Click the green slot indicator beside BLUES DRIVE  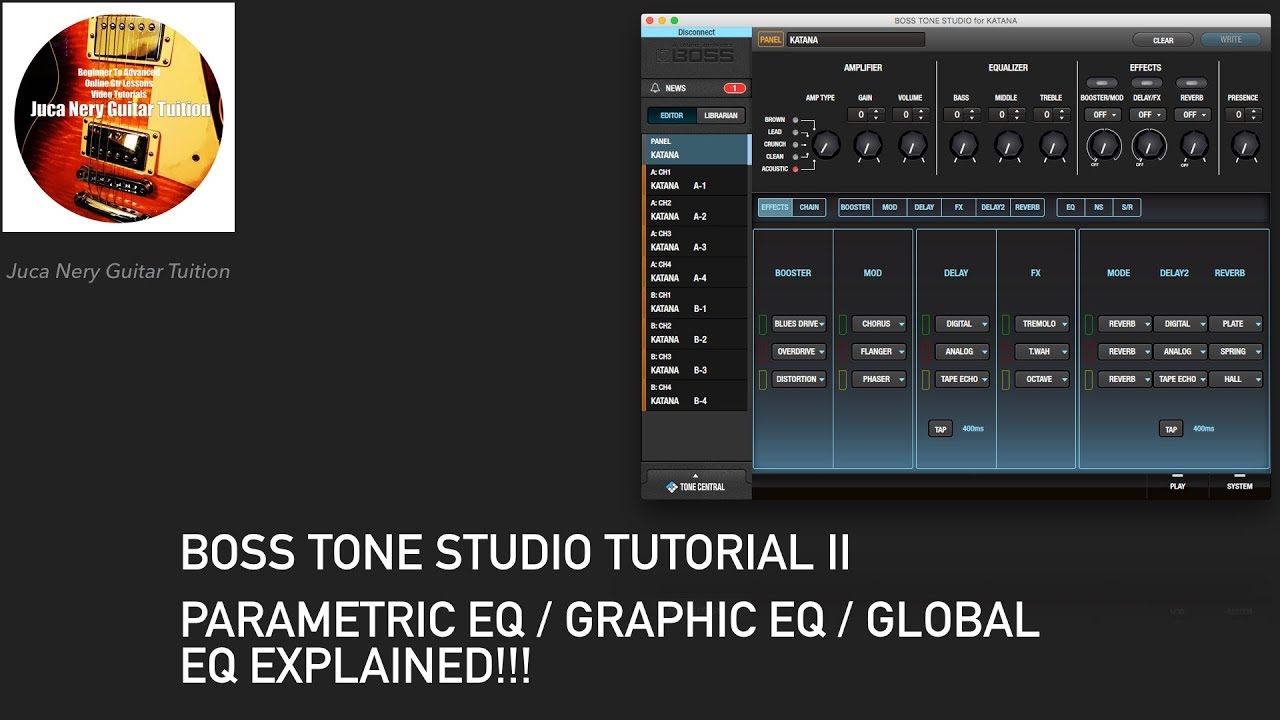(x=762, y=324)
